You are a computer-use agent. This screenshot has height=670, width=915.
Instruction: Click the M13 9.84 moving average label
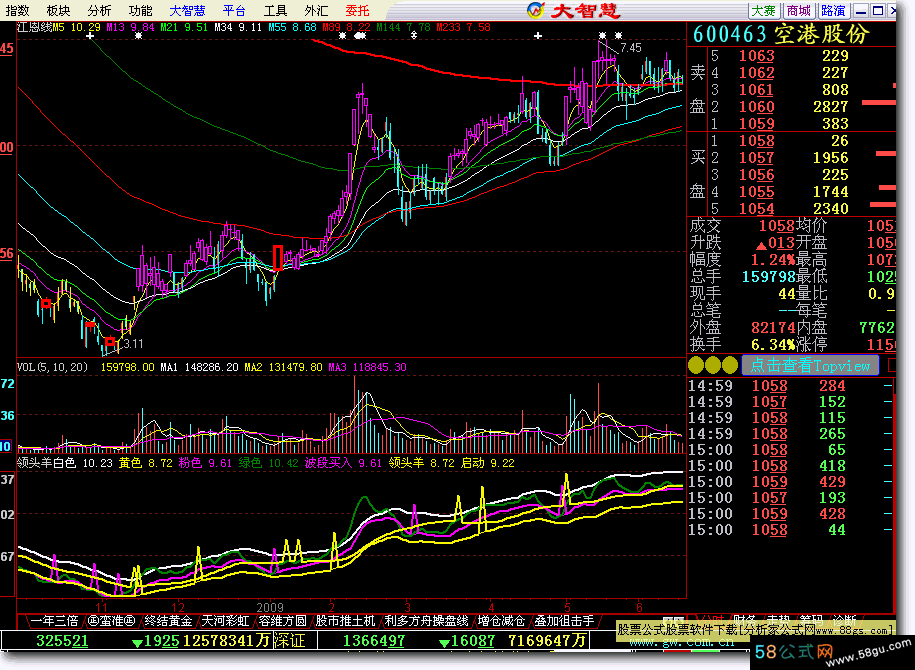[x=130, y=27]
